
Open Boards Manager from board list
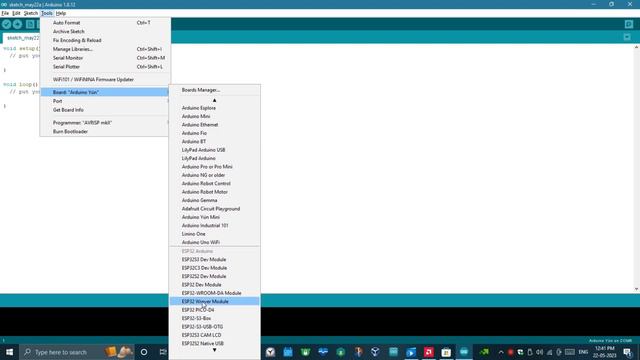pos(215,90)
